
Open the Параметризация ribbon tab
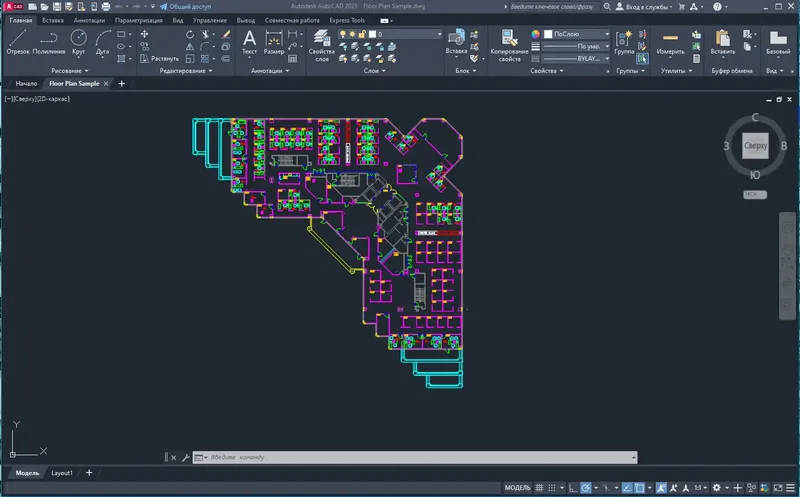click(139, 20)
